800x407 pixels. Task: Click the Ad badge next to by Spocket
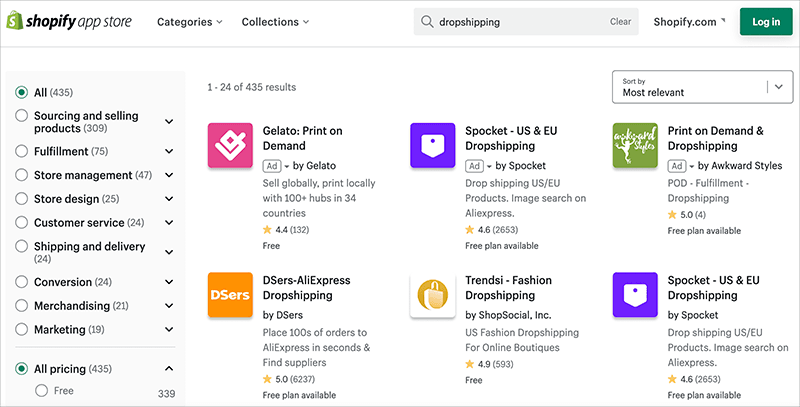474,166
